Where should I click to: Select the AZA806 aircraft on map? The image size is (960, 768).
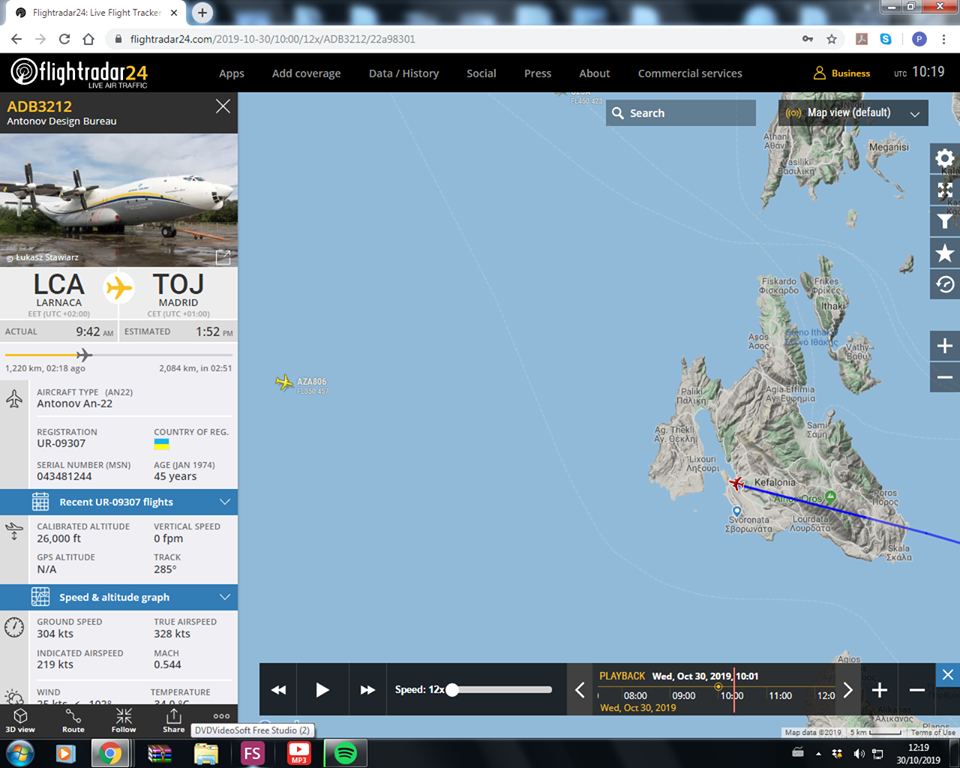283,382
